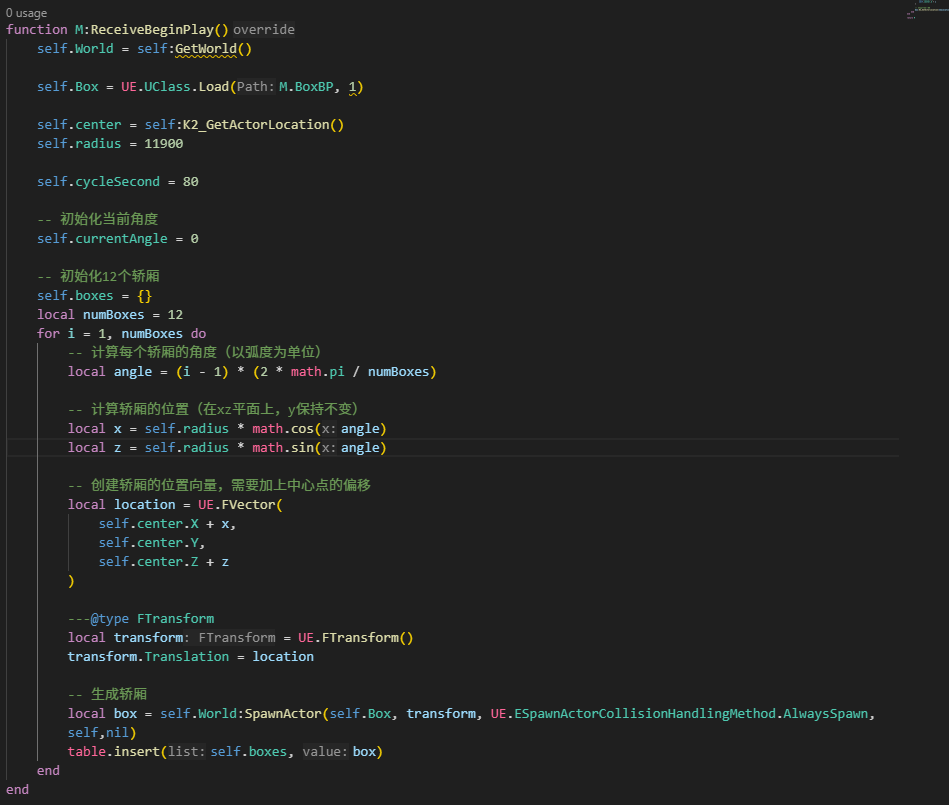Viewport: 949px width, 805px height.
Task: Click the SpawnActor method call
Action: tap(283, 714)
